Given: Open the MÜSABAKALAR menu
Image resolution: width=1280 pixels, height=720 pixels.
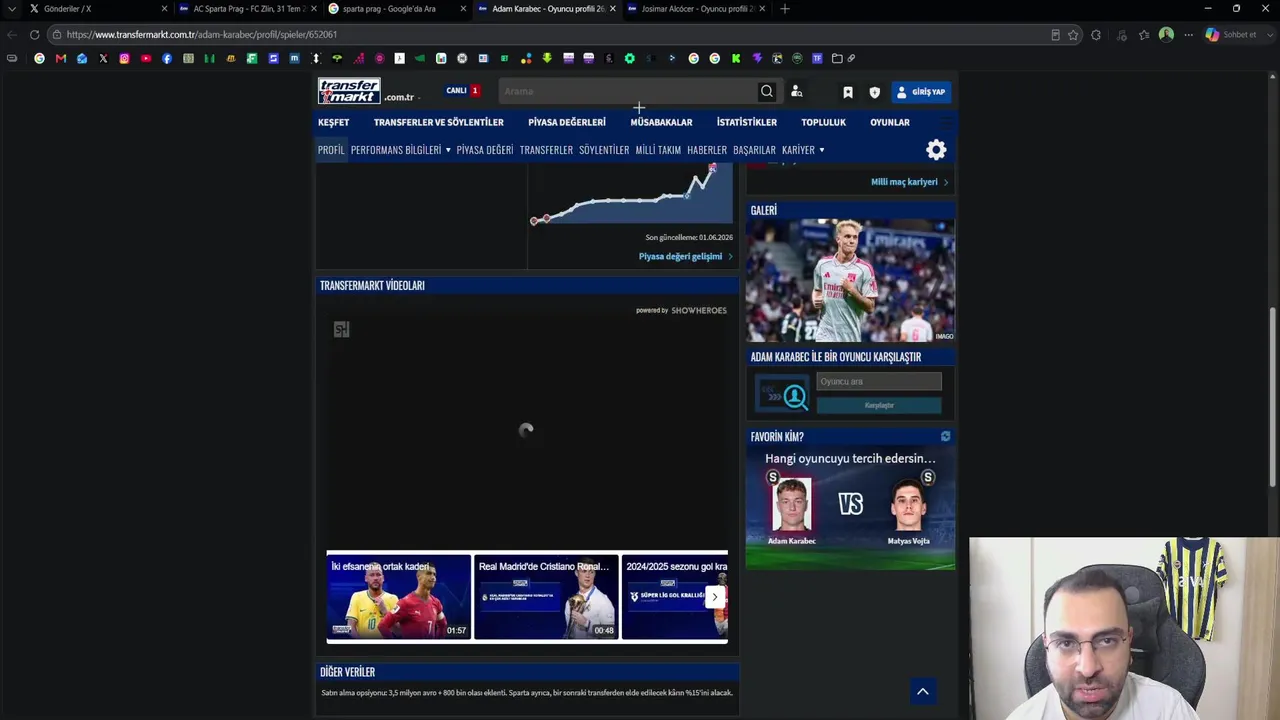Looking at the screenshot, I should pos(661,122).
